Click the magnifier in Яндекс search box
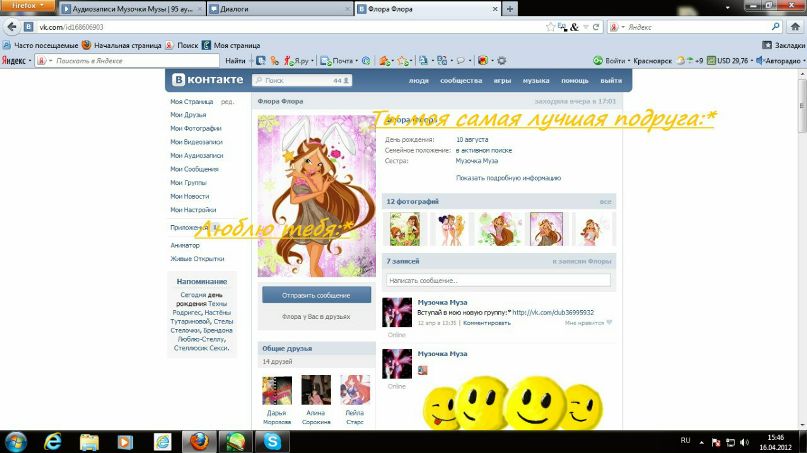The image size is (807, 453). (776, 27)
